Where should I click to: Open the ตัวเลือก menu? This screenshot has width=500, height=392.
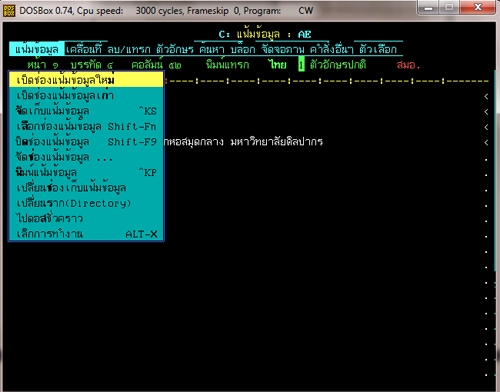[378, 49]
